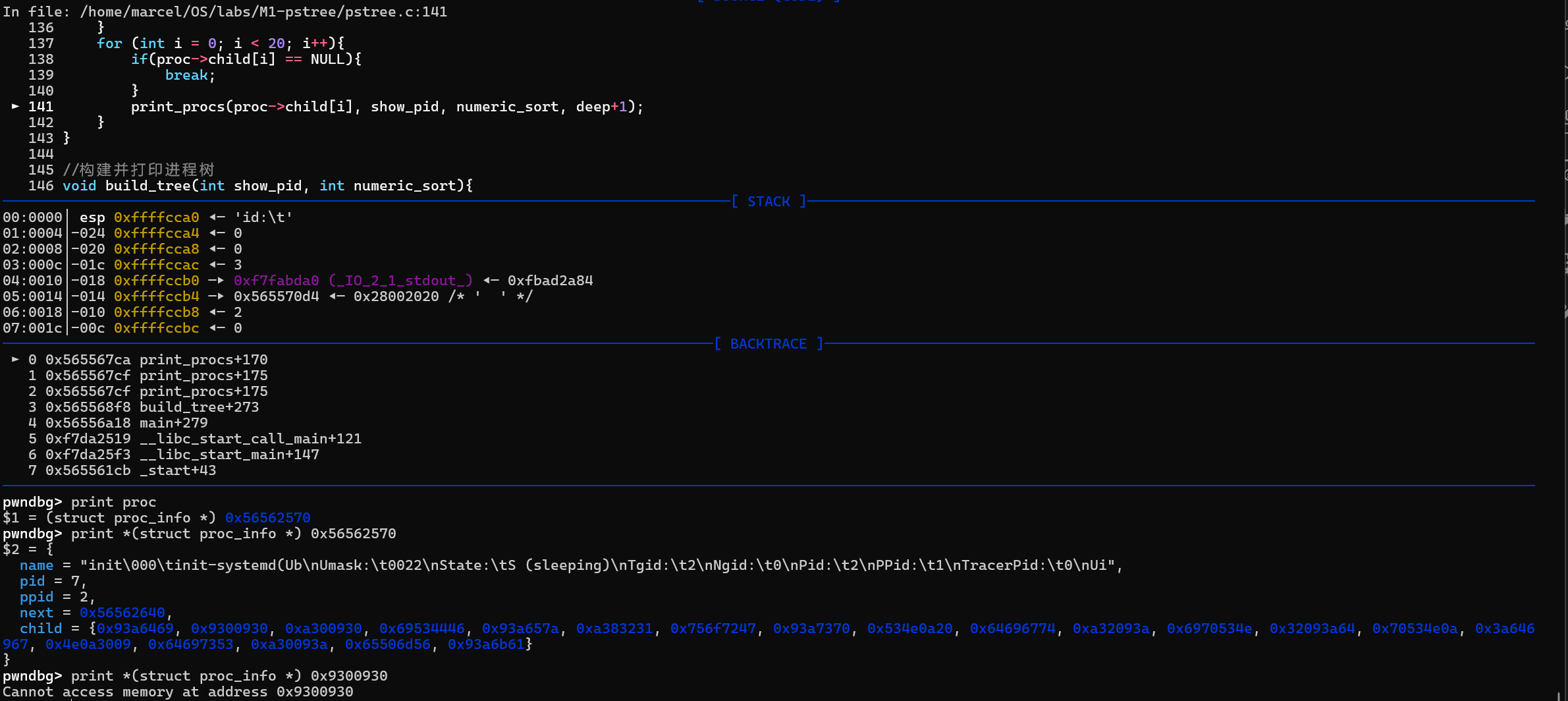The height and width of the screenshot is (701, 1568).
Task: Select the main+279 backtrace frame
Action: [173, 423]
